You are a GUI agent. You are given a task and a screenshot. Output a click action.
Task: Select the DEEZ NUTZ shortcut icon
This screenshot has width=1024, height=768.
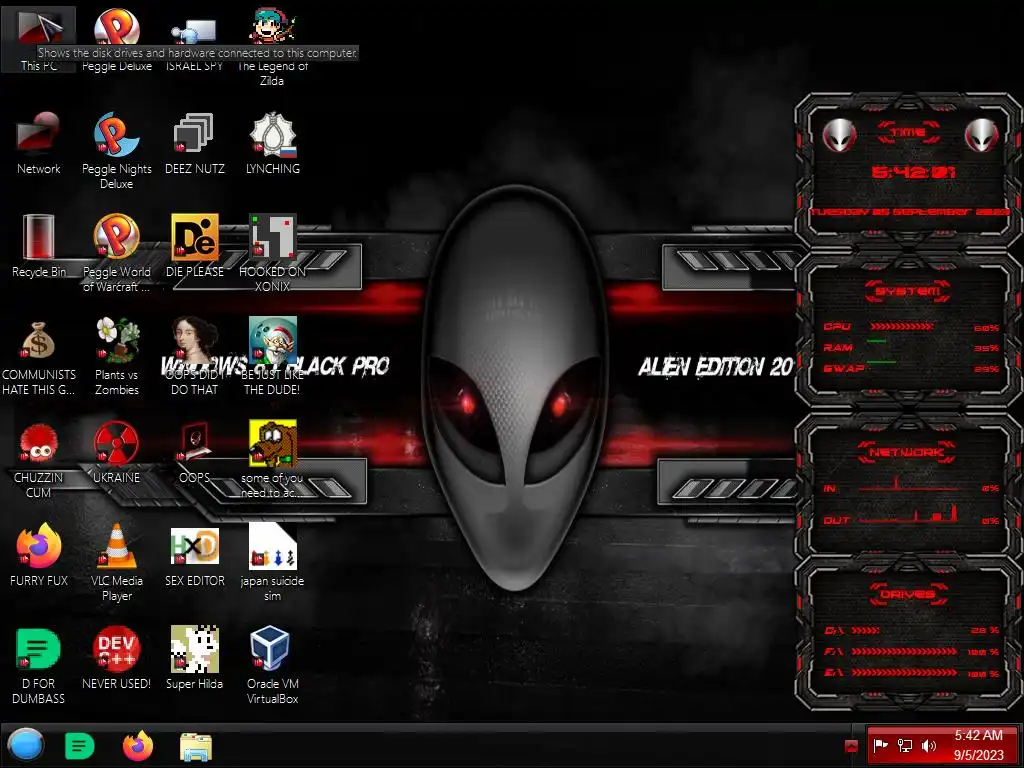[x=195, y=143]
